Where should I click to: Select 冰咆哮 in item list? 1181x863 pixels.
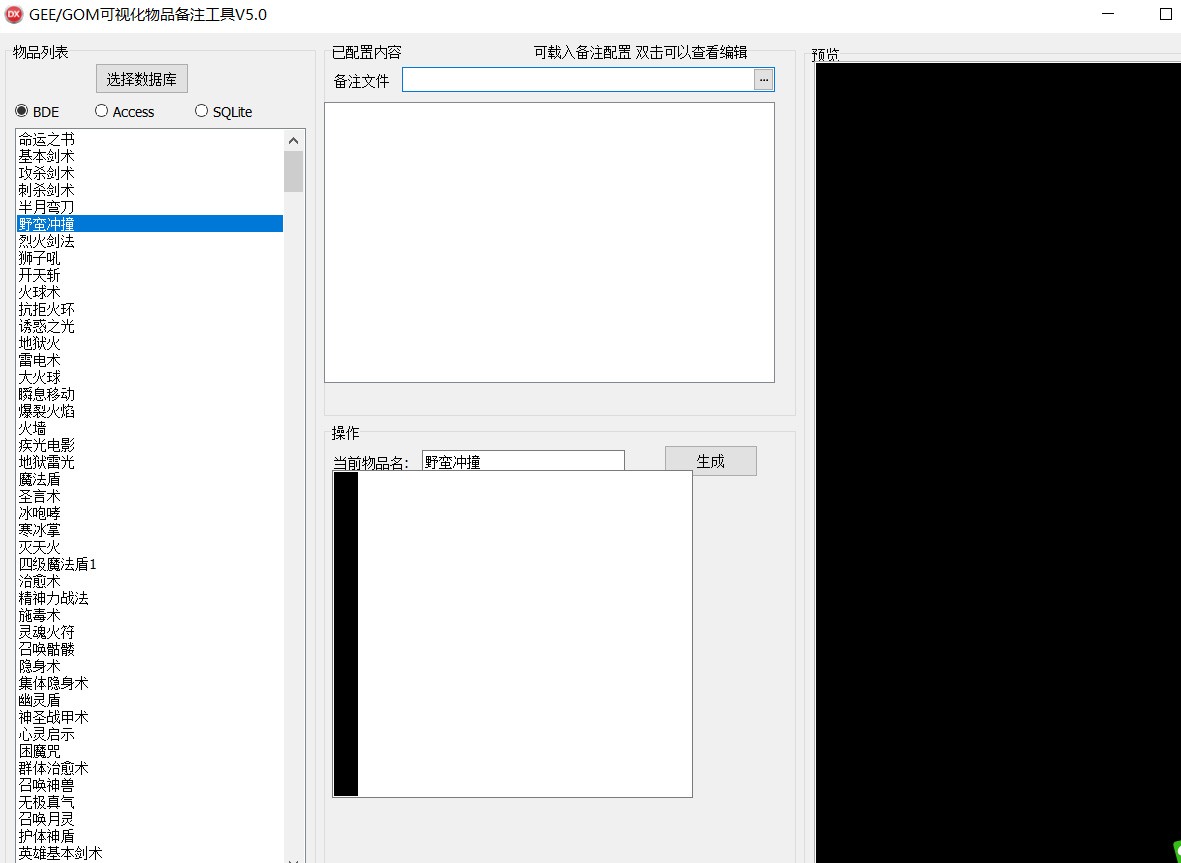(150, 513)
